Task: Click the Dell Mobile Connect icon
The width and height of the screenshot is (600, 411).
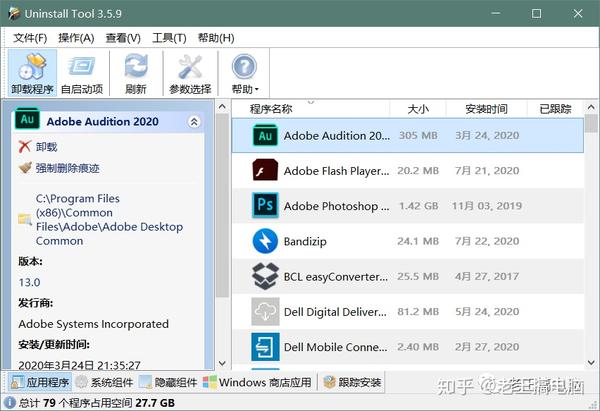Action: (265, 347)
